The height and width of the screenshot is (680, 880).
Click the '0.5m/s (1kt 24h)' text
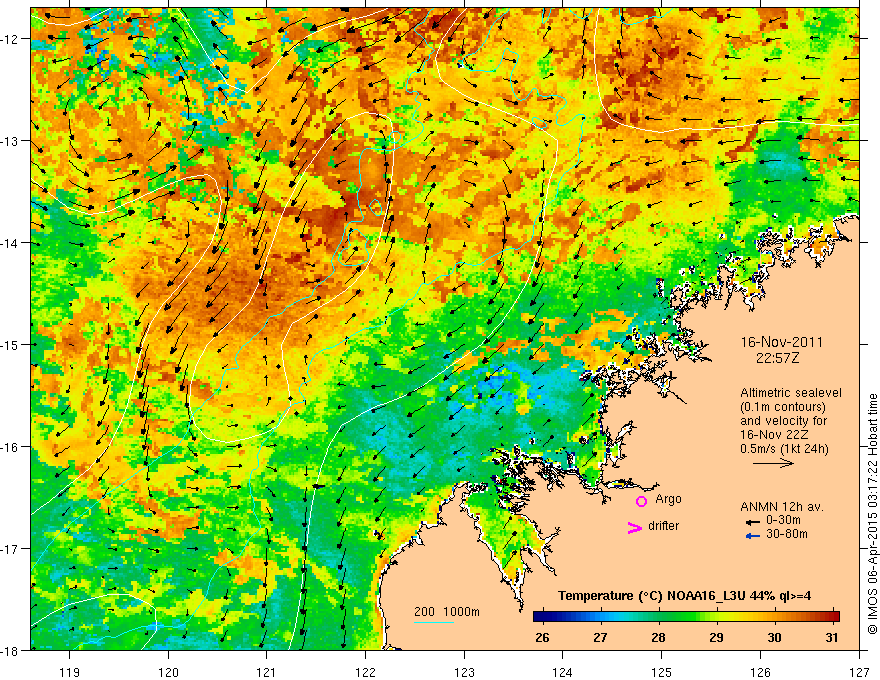[784, 448]
